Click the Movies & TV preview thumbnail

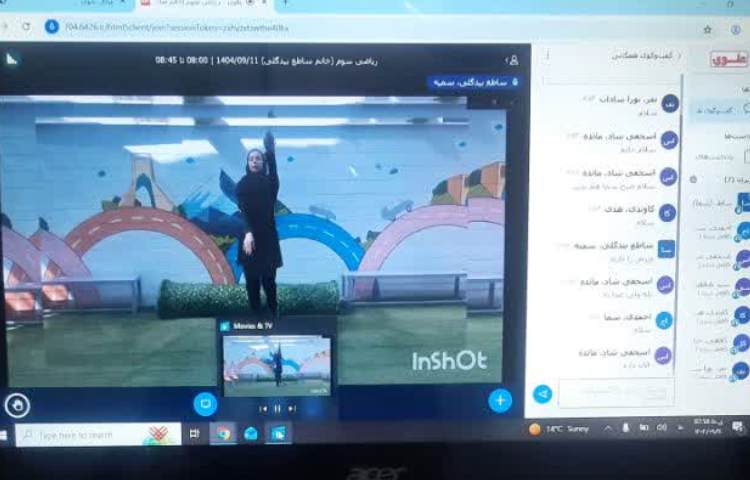click(277, 365)
